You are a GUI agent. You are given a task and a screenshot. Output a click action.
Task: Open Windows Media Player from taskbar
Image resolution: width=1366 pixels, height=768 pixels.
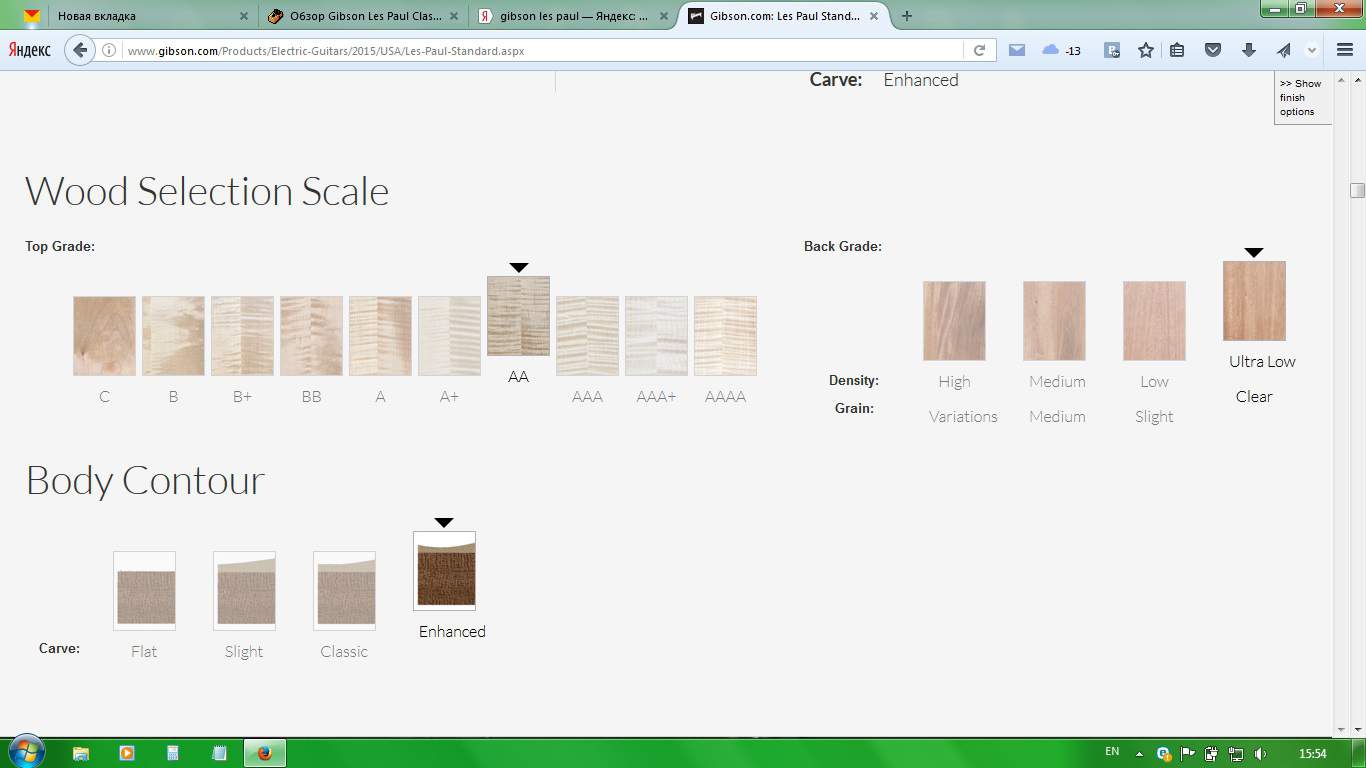coord(127,753)
